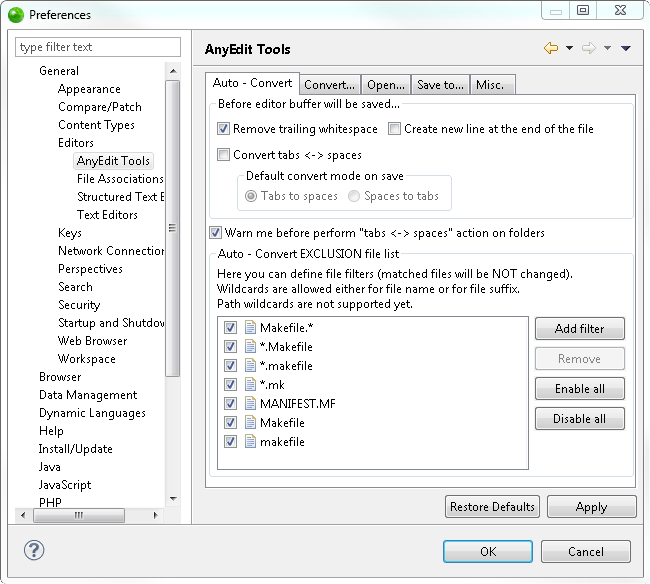
Task: Select Appearance in the preferences tree
Action: click(89, 89)
